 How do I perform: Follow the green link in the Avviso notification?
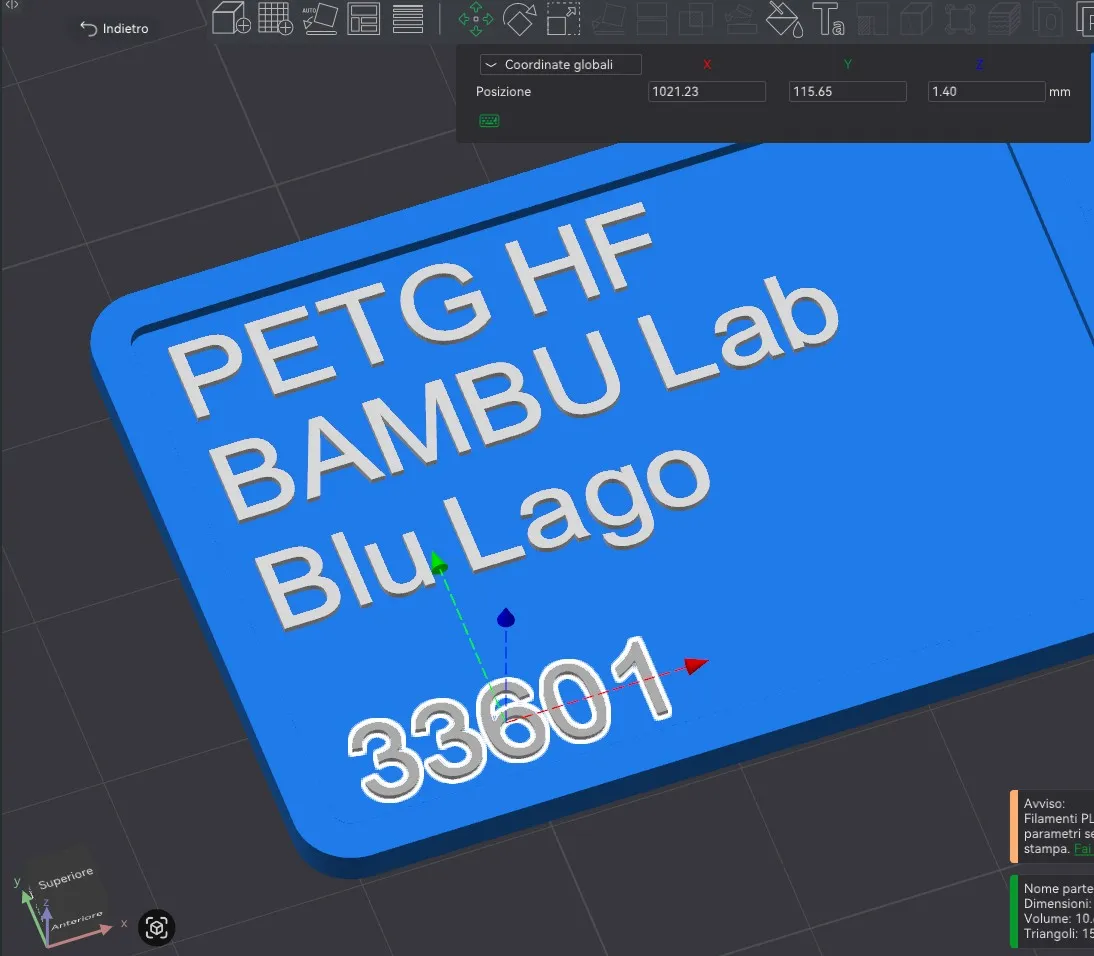[1084, 849]
